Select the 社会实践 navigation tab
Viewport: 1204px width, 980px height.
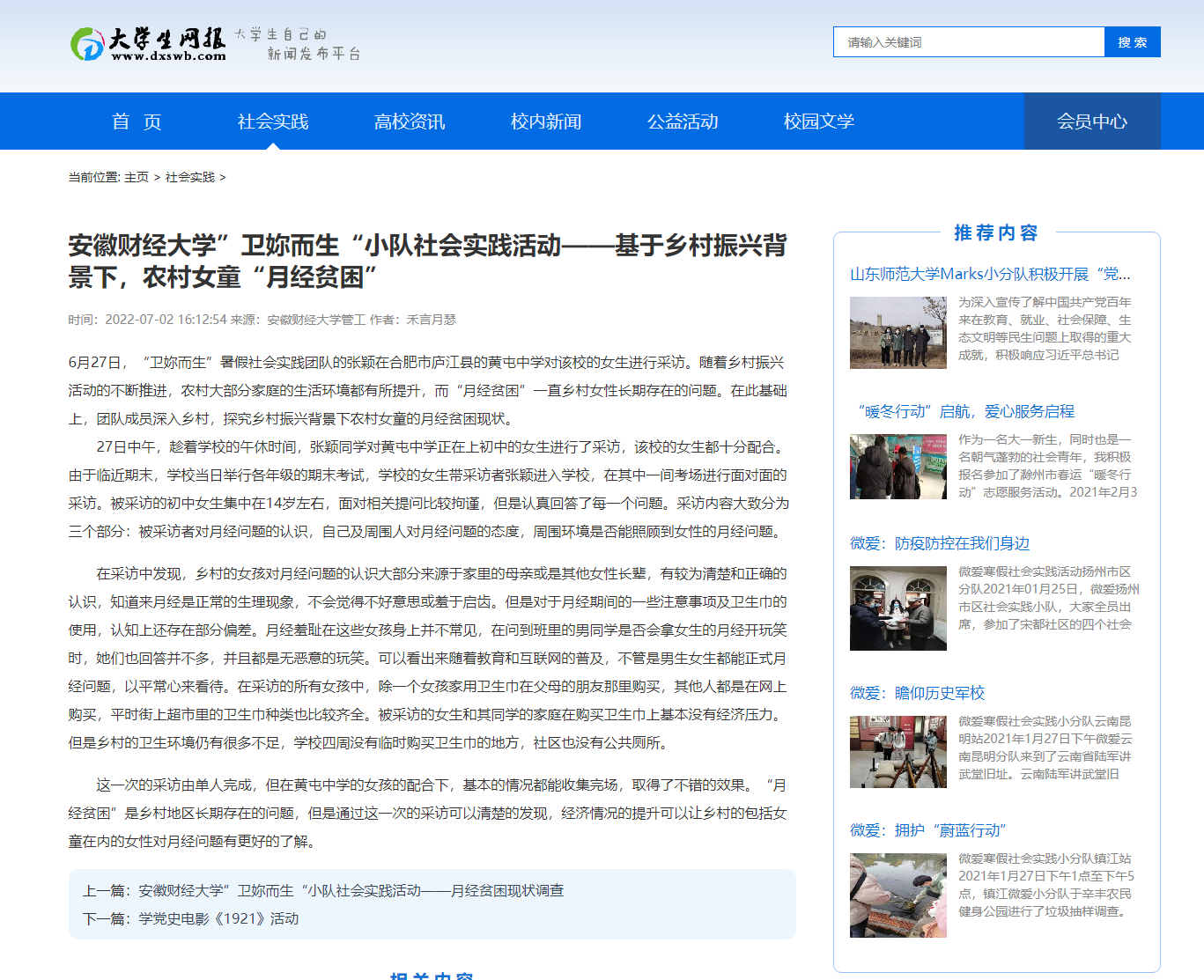point(273,122)
